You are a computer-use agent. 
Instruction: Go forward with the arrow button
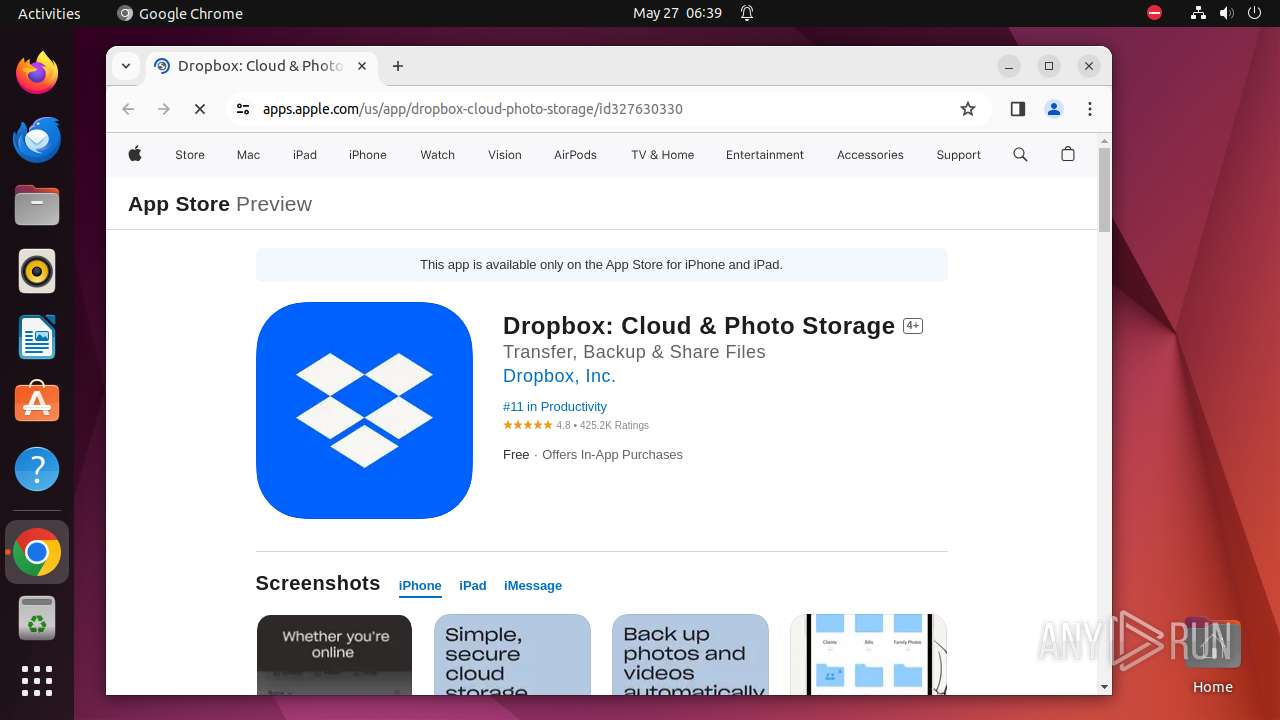(164, 109)
